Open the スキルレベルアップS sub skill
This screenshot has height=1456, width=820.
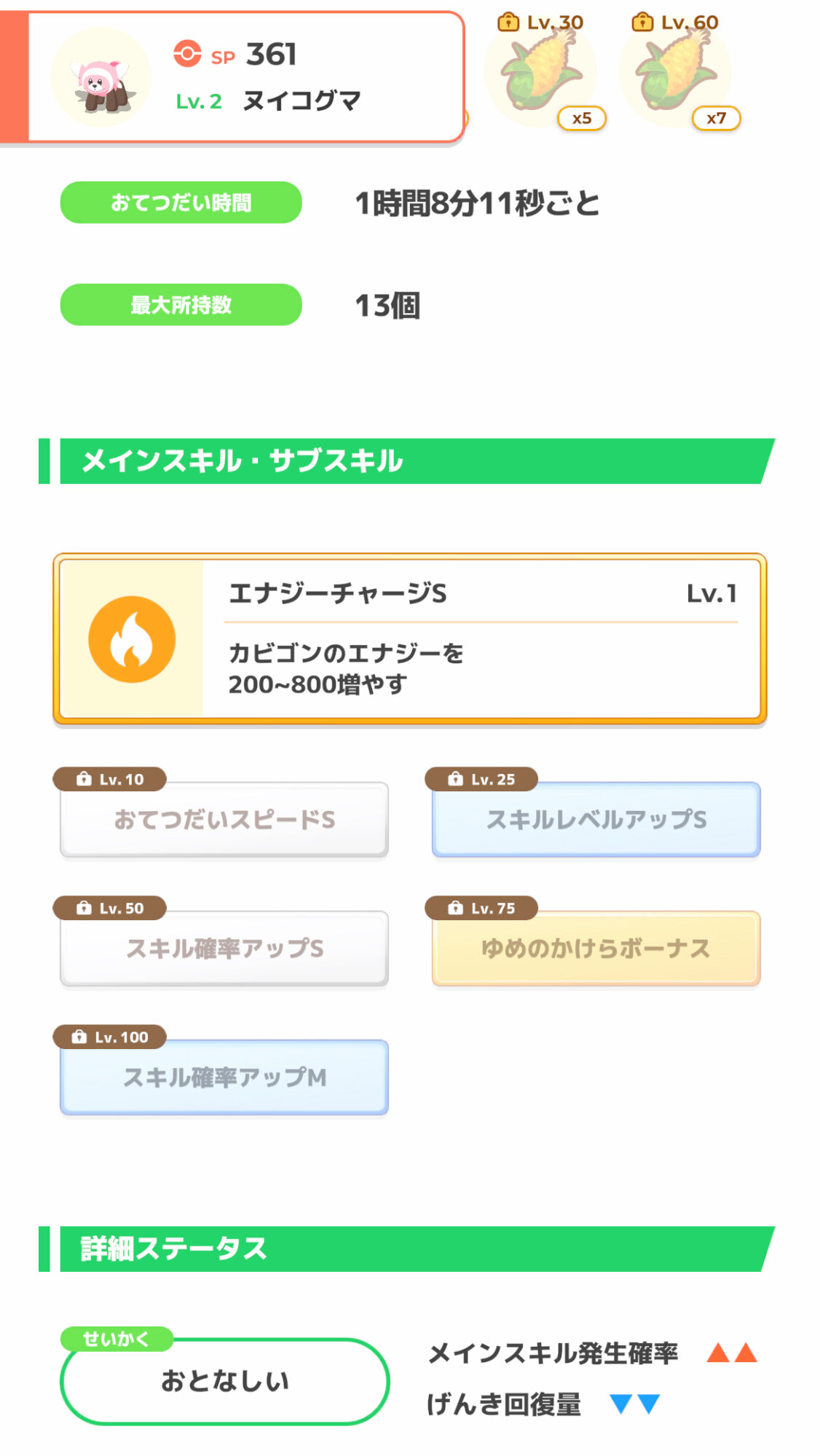point(596,820)
